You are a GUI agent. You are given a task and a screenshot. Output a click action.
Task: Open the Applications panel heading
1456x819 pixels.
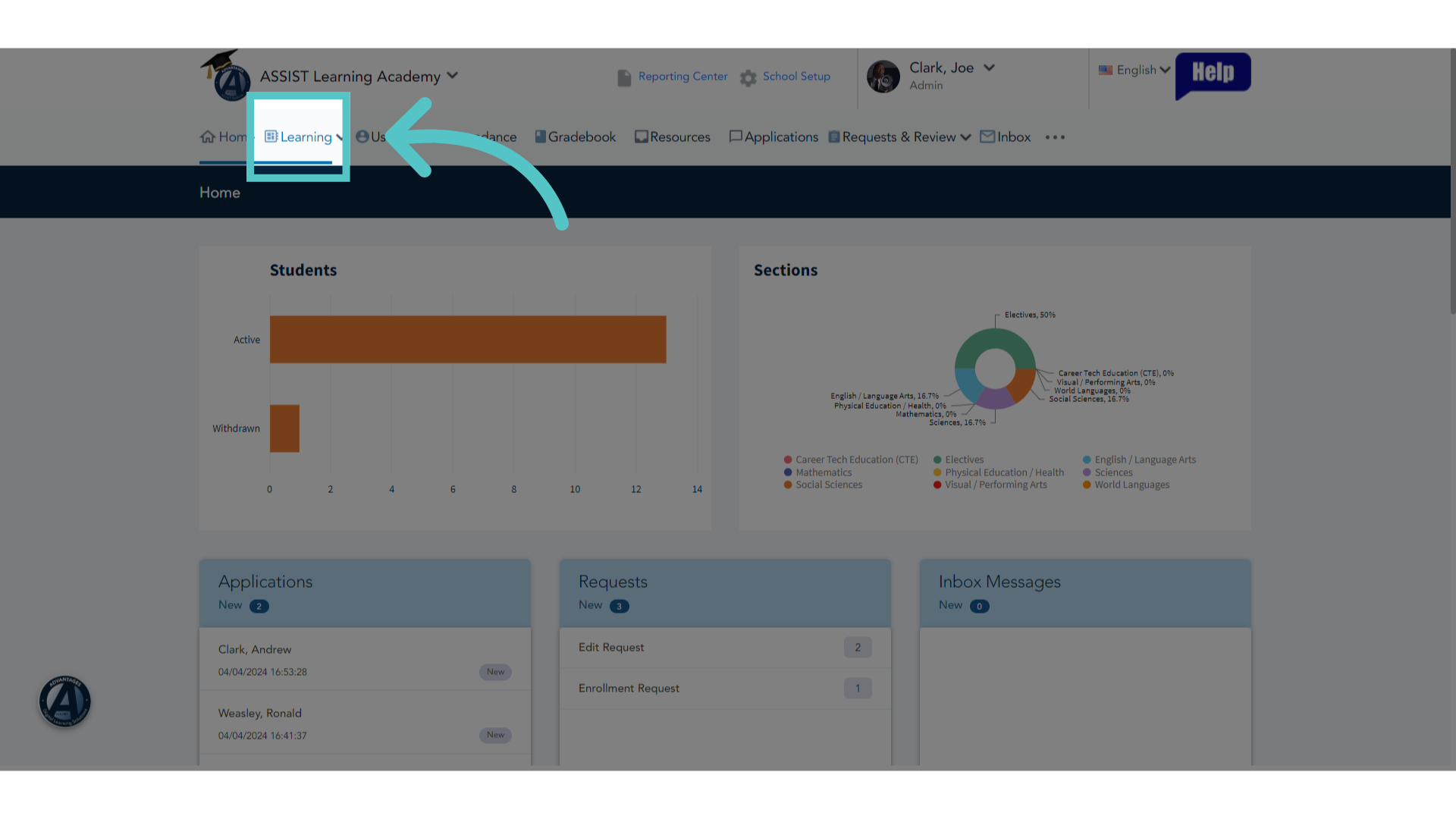click(265, 582)
